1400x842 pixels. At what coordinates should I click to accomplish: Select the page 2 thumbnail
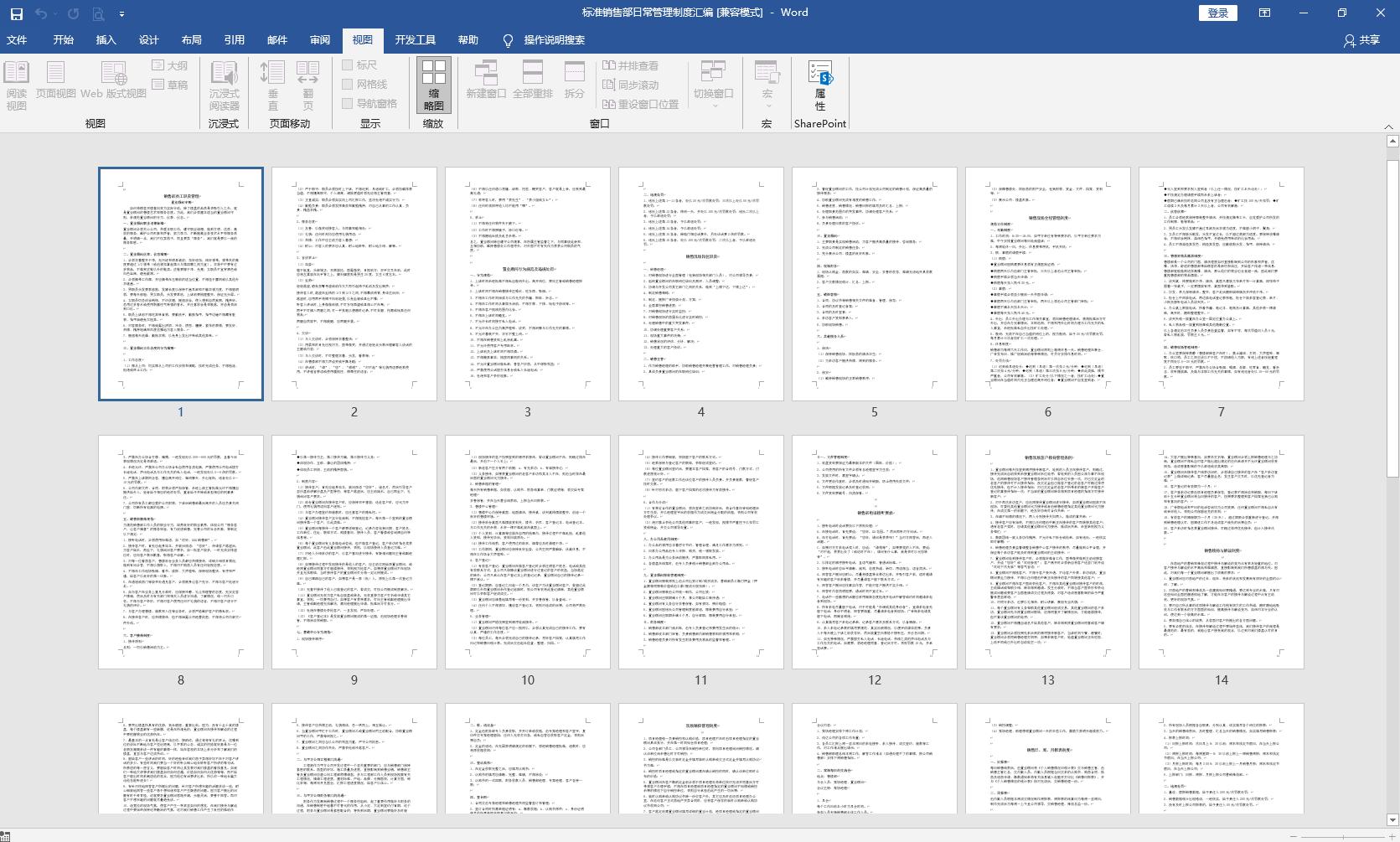(354, 284)
